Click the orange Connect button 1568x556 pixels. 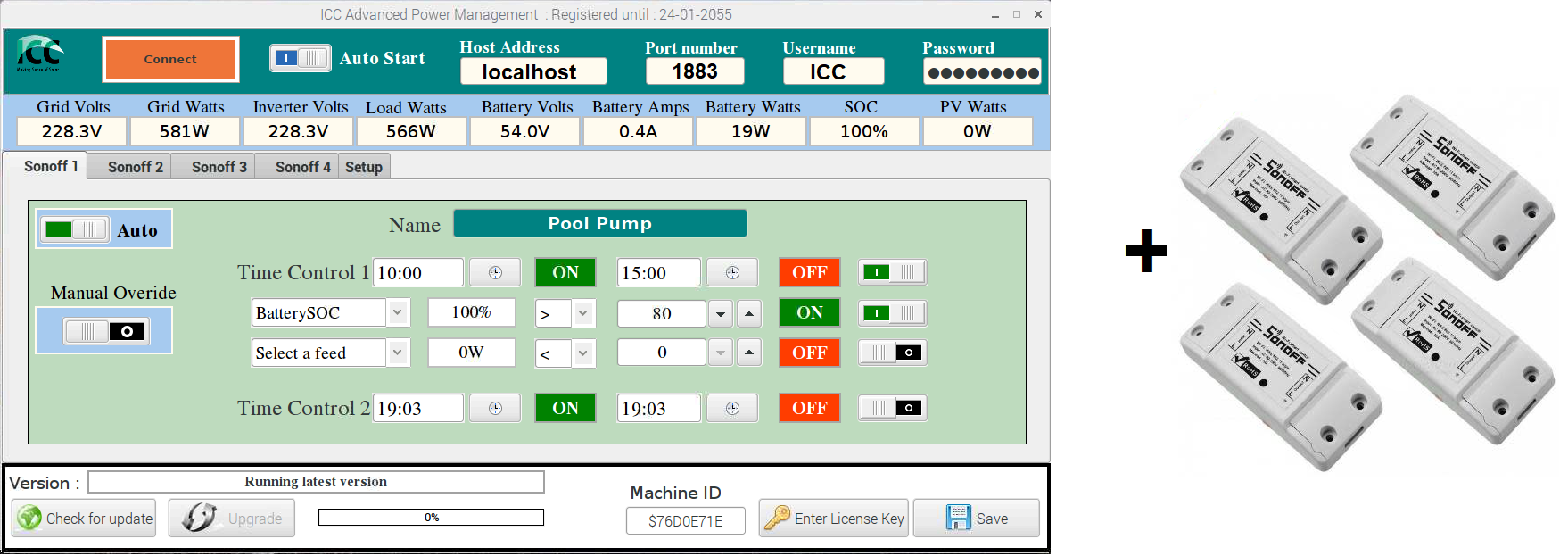pos(170,59)
